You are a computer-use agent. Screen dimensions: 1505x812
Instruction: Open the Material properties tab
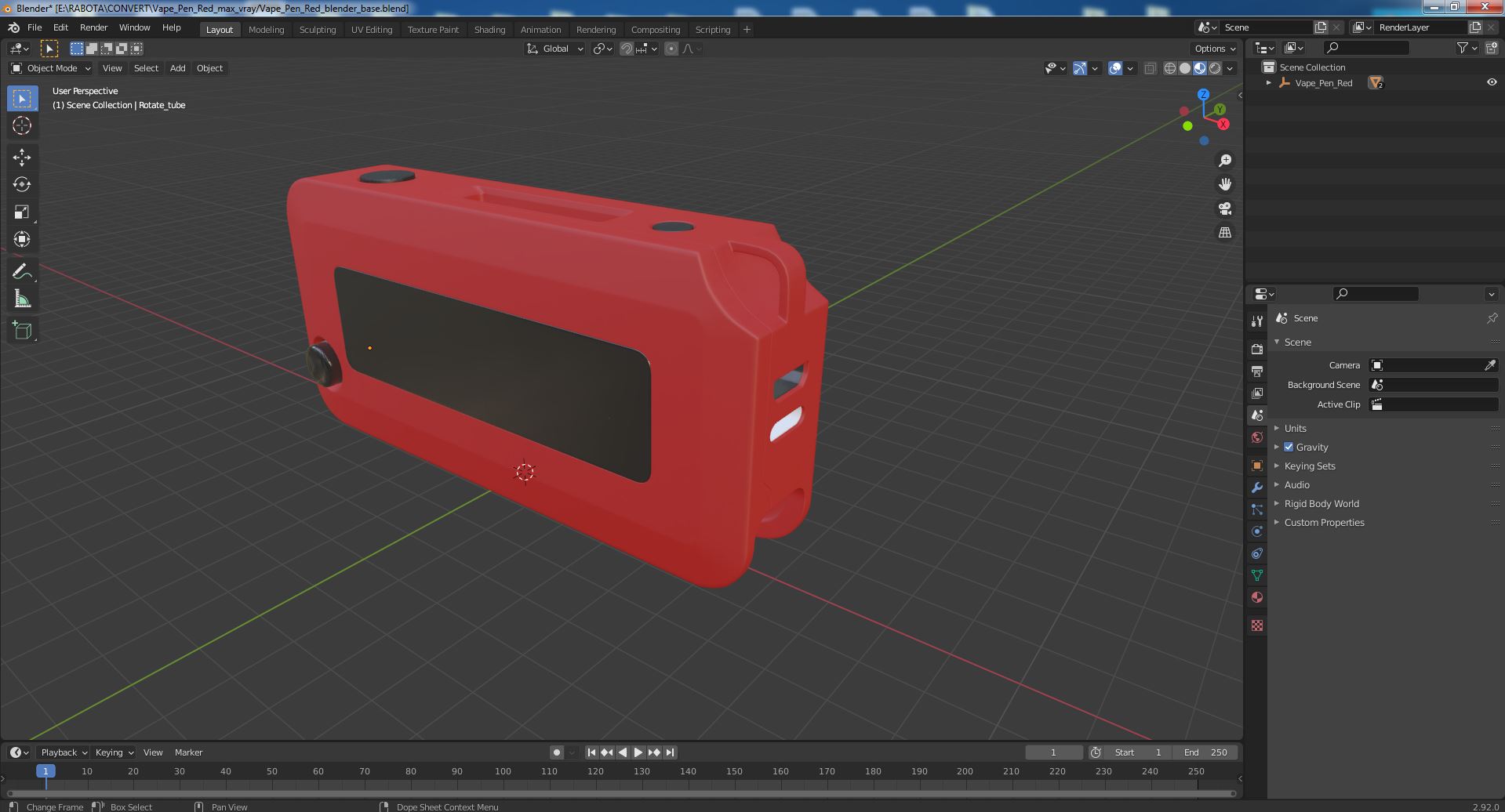tap(1257, 597)
